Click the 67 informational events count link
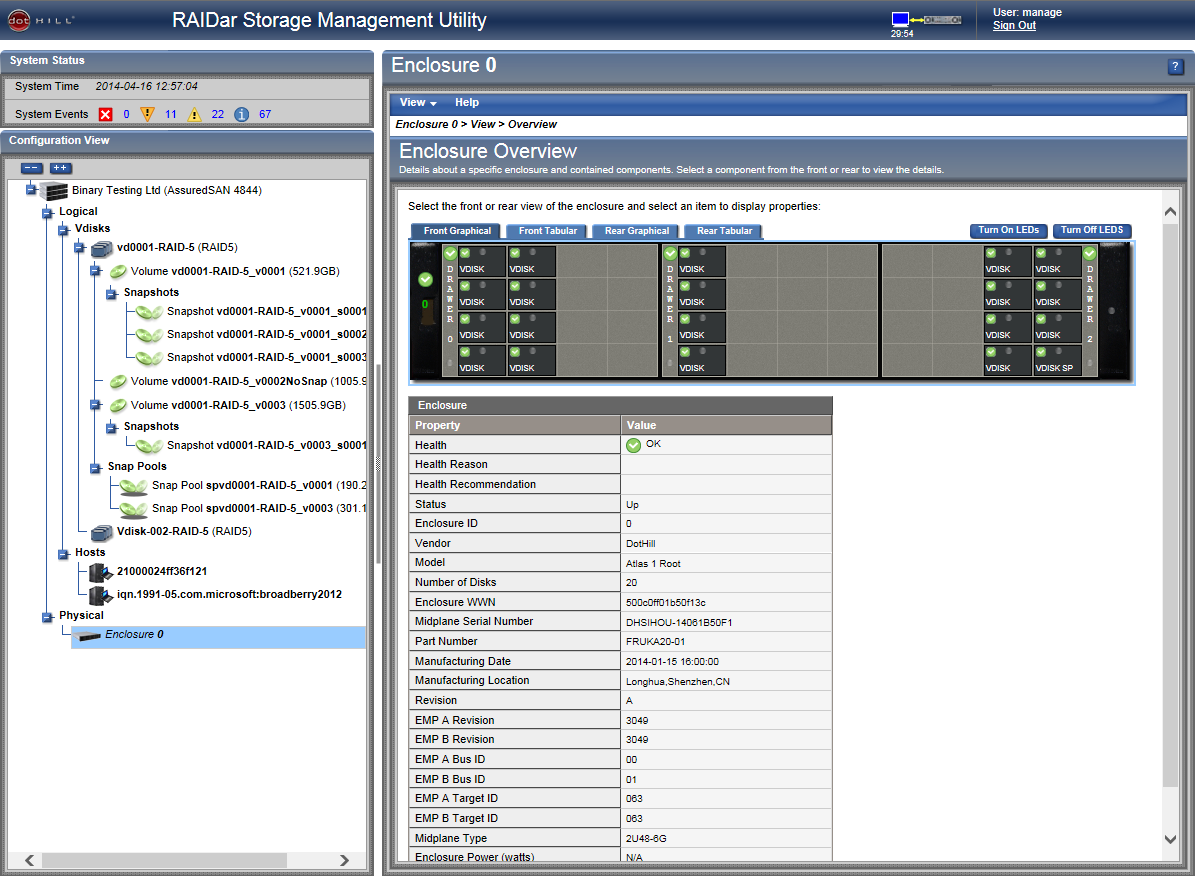Screen dimensions: 1195x876 [x=265, y=114]
